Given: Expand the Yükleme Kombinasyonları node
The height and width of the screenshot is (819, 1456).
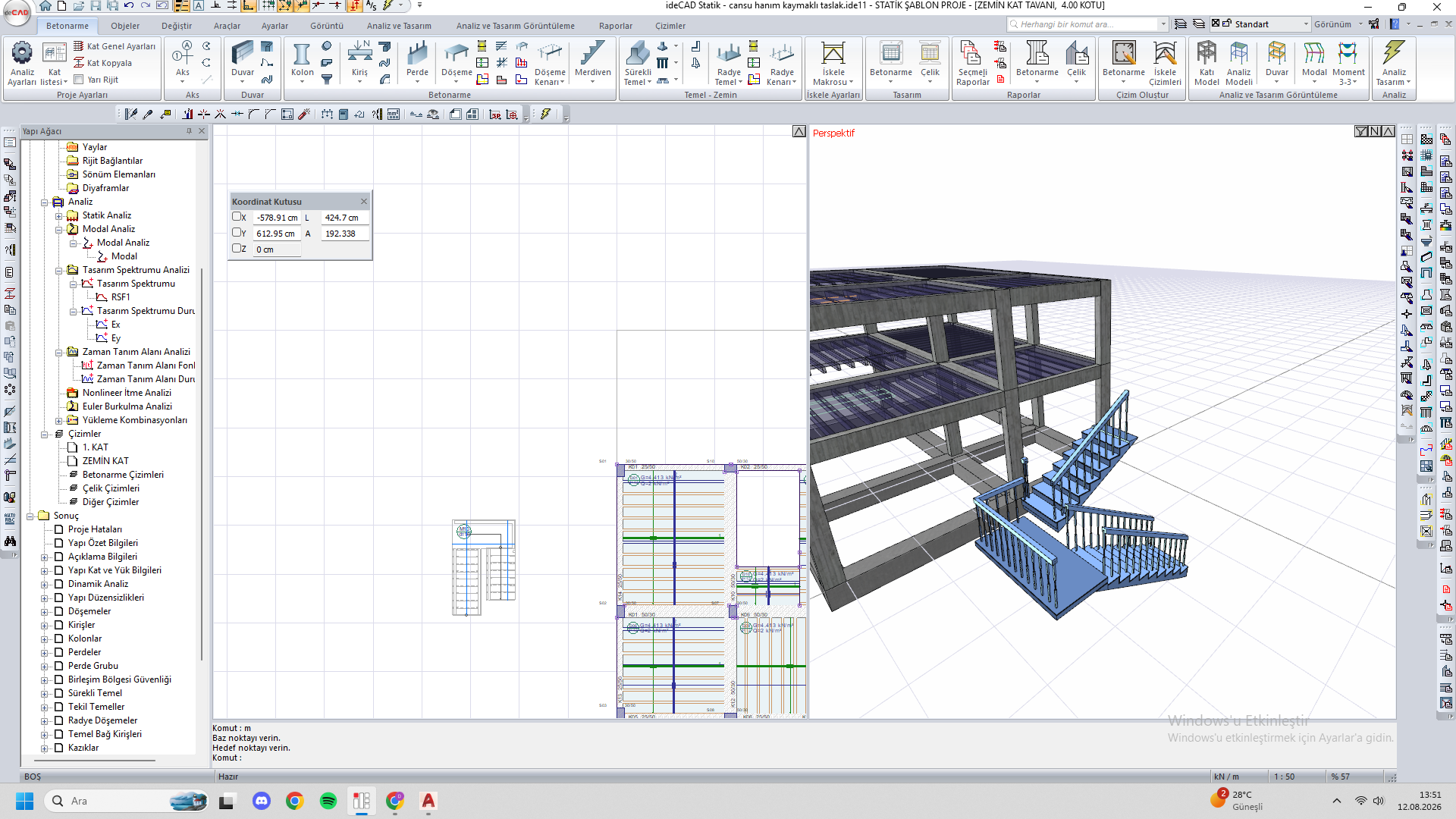Looking at the screenshot, I should (x=58, y=420).
